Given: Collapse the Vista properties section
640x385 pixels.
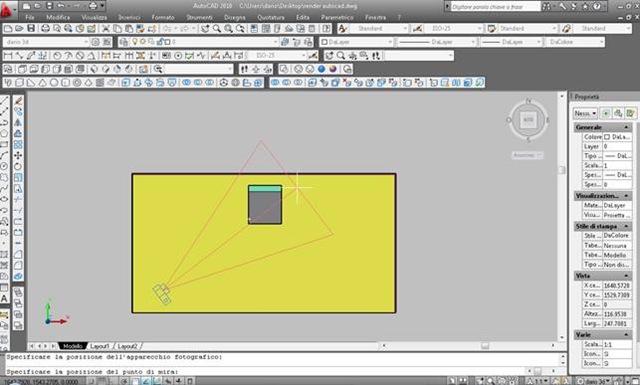Looking at the screenshot, I should [x=626, y=276].
